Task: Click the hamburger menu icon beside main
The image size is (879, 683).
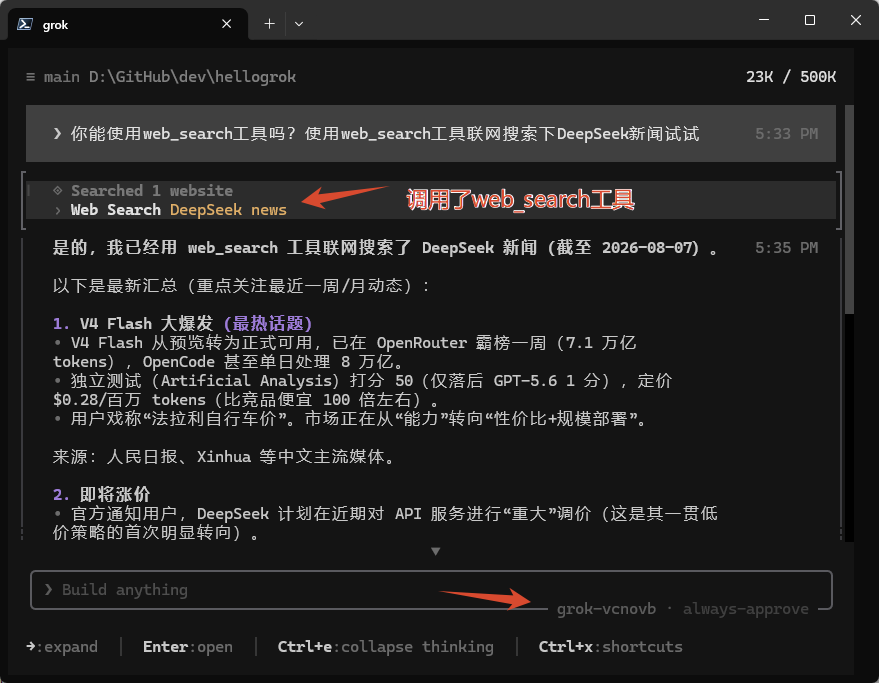Action: (30, 77)
